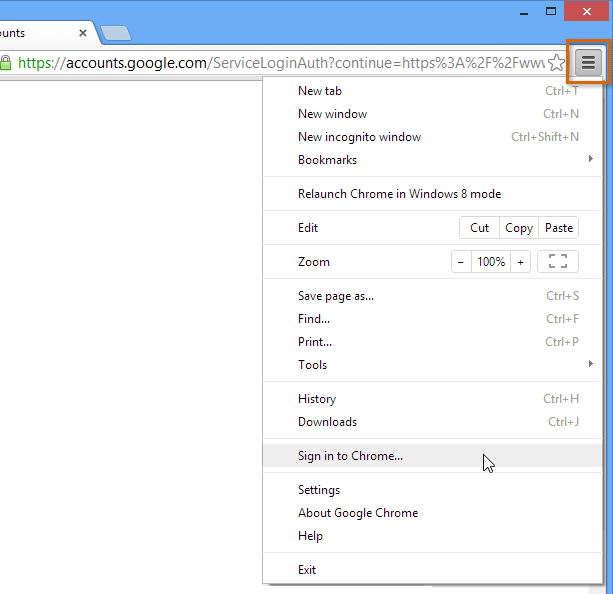Open Settings from the menu
613x594 pixels.
click(432, 490)
